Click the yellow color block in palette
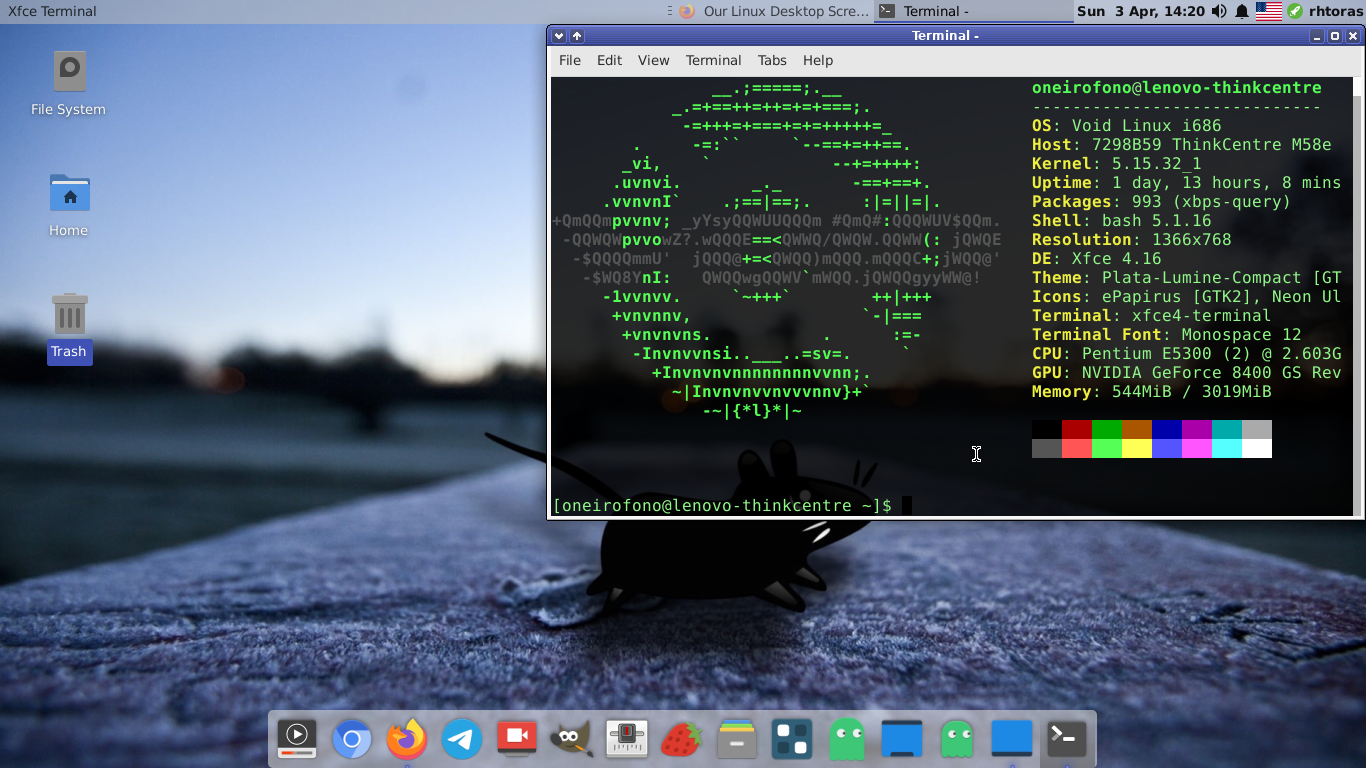This screenshot has width=1366, height=768. click(1137, 448)
